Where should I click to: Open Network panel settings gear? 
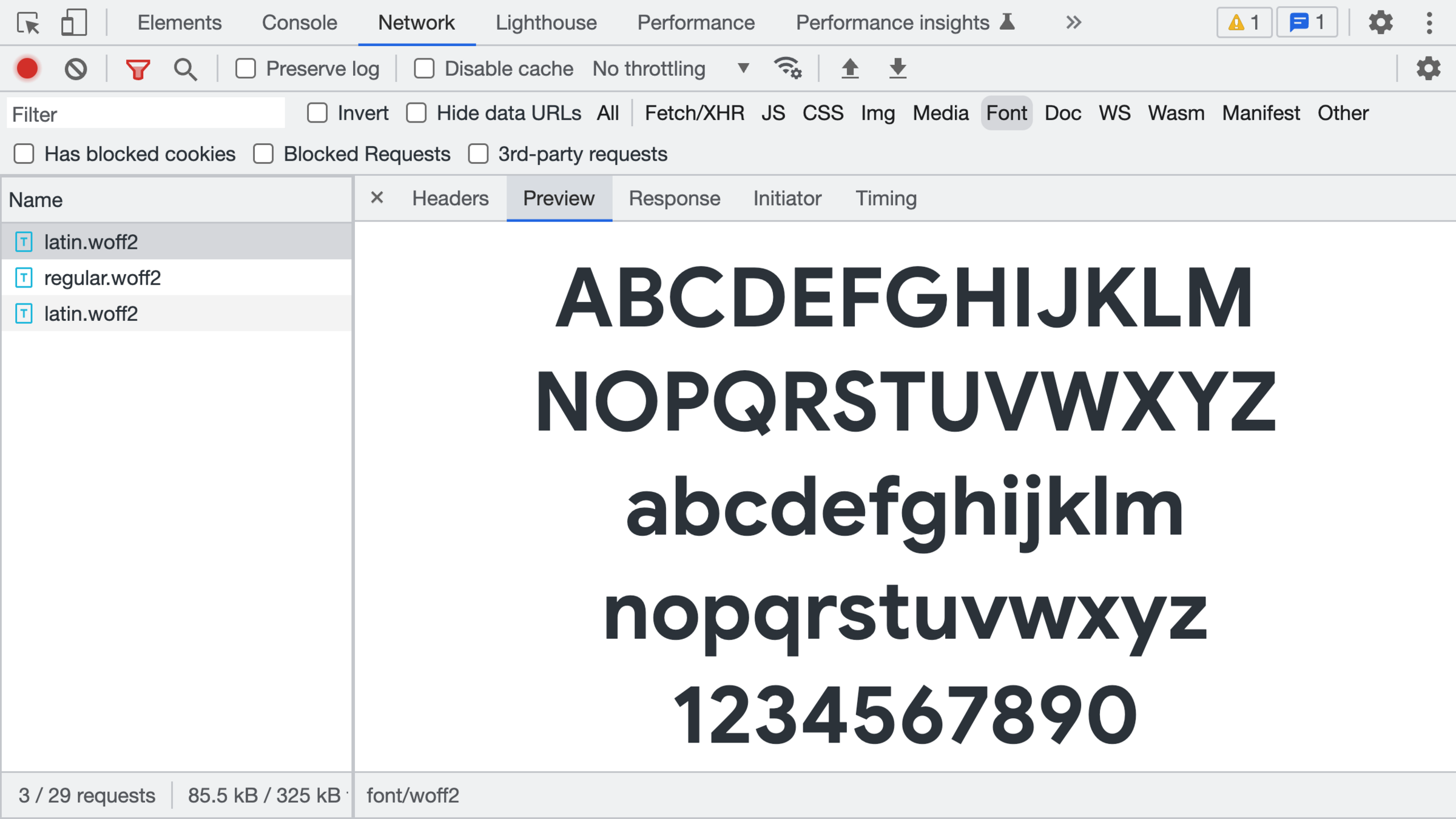(x=1428, y=69)
